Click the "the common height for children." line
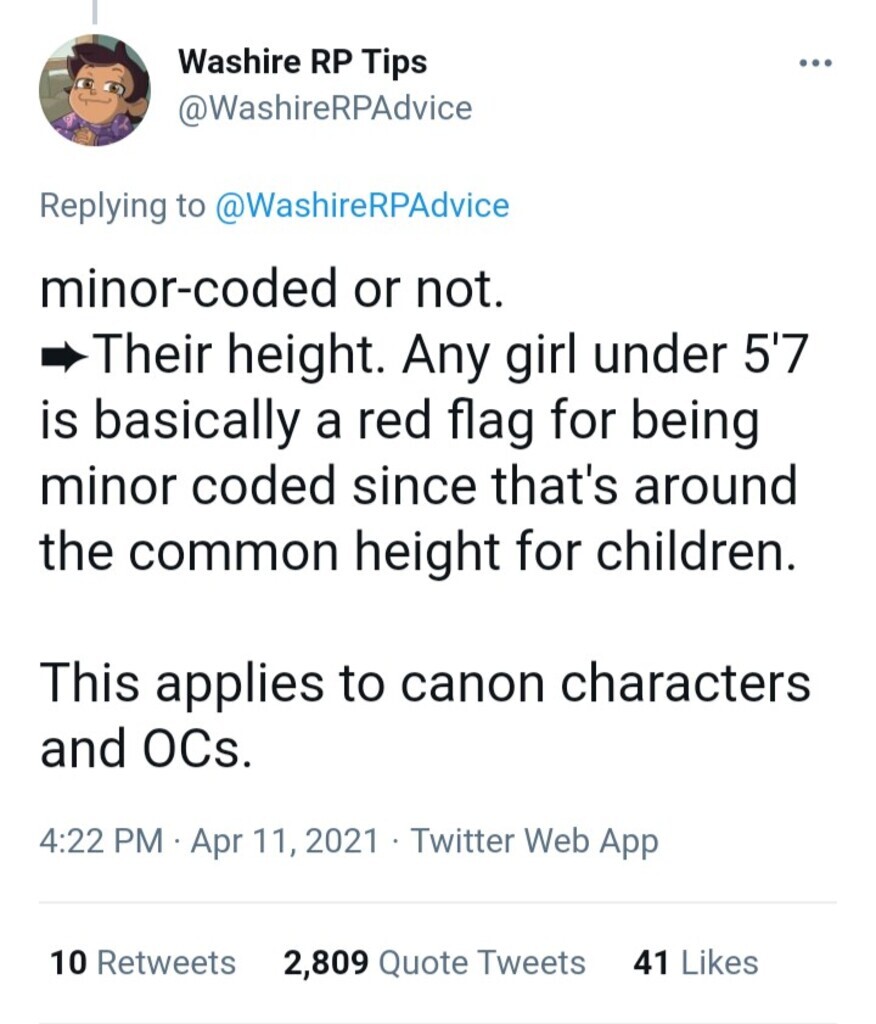 (x=419, y=550)
